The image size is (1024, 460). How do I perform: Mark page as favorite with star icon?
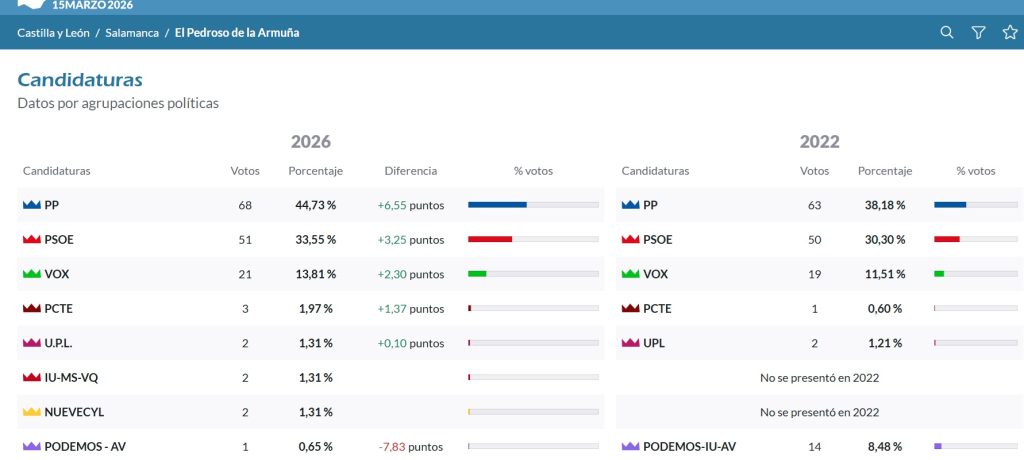1010,33
